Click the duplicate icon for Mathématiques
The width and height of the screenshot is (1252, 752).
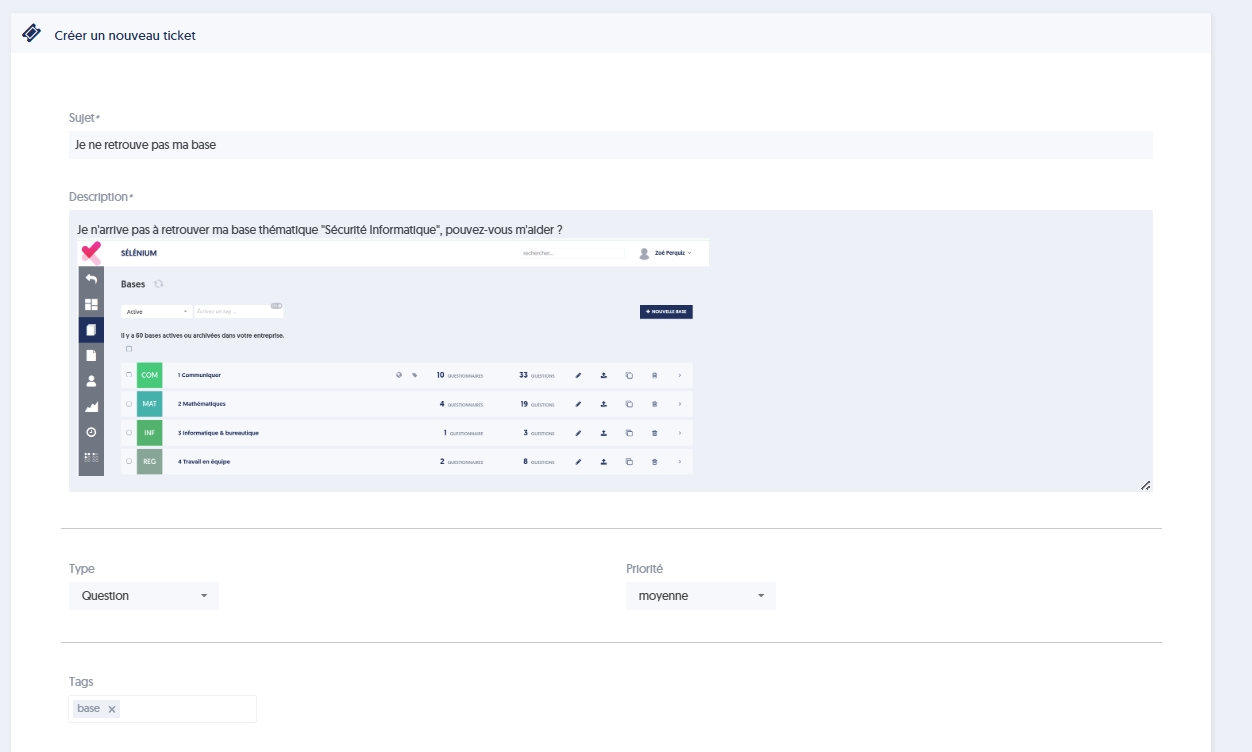tap(629, 404)
